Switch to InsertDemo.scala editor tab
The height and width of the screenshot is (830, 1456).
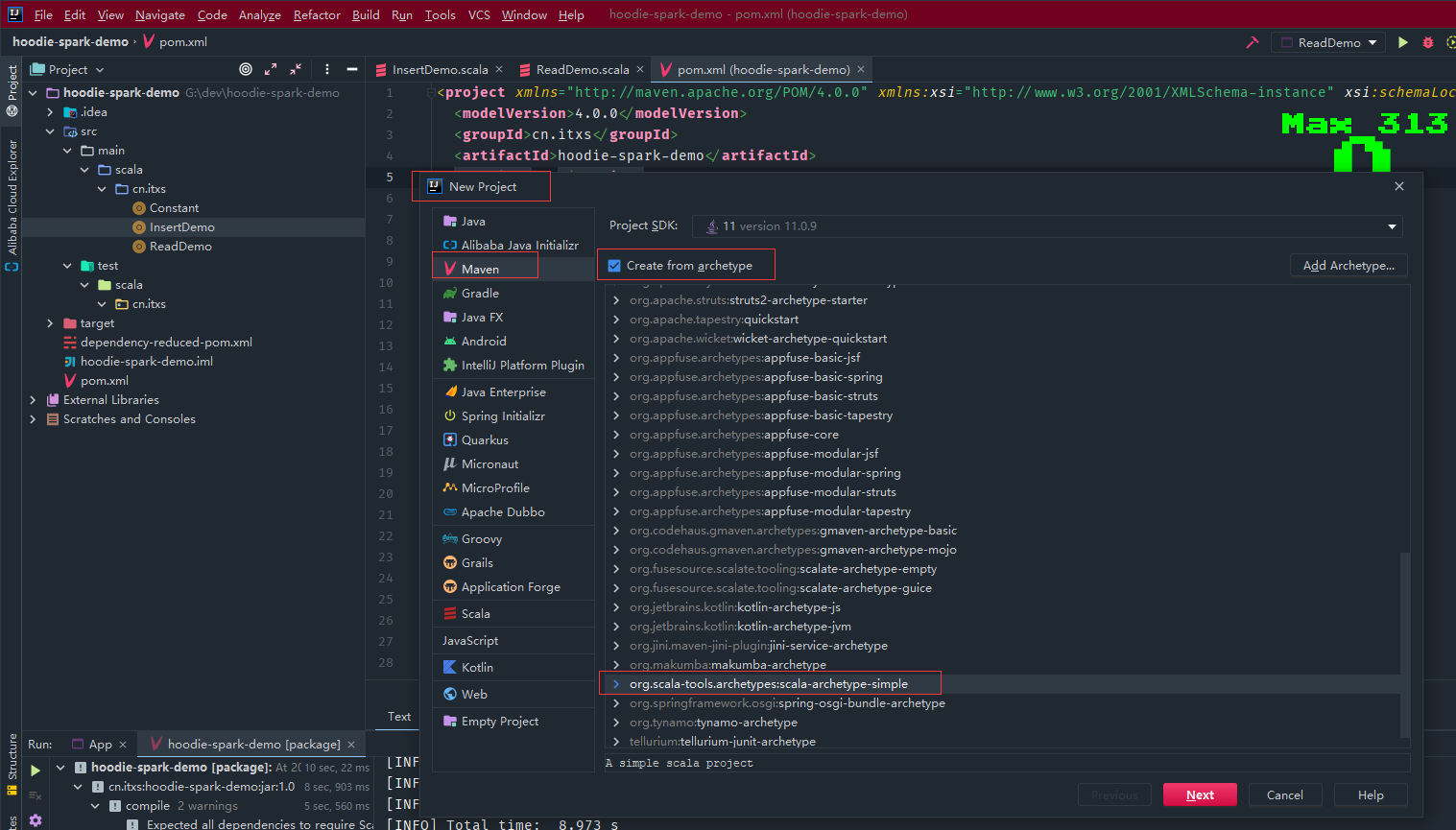440,69
